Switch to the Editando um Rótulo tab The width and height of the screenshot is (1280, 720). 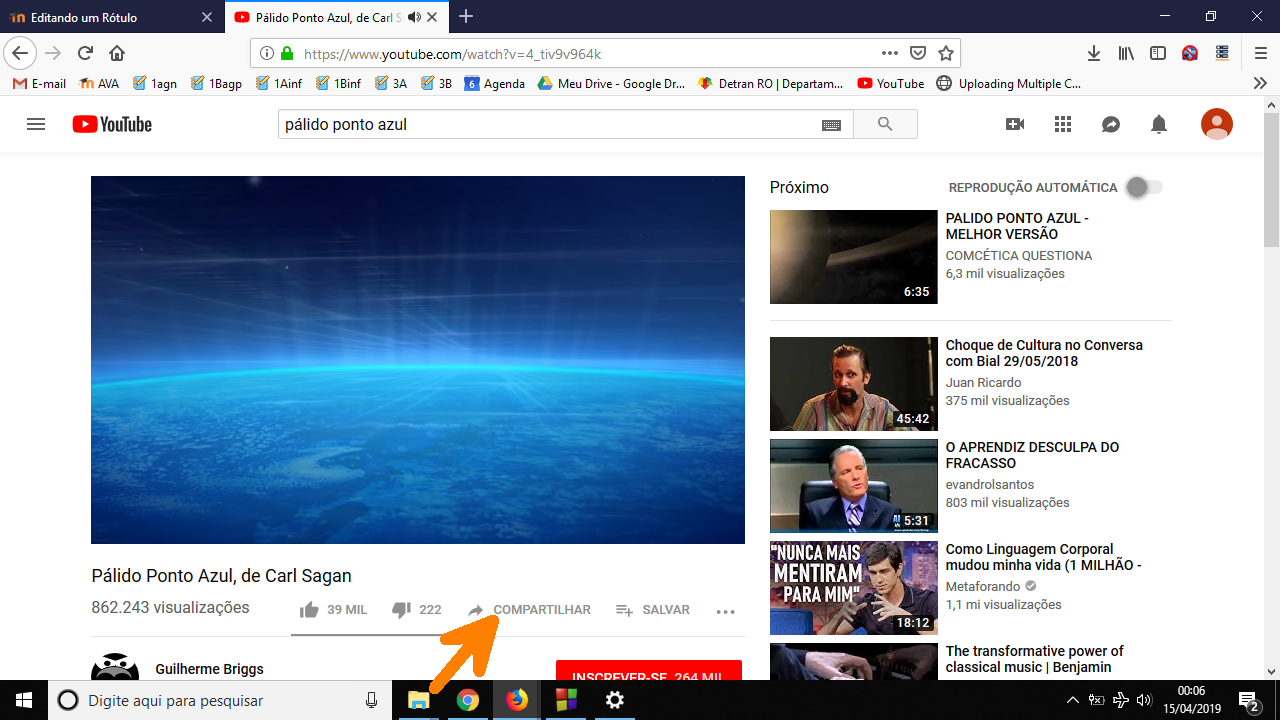[110, 17]
